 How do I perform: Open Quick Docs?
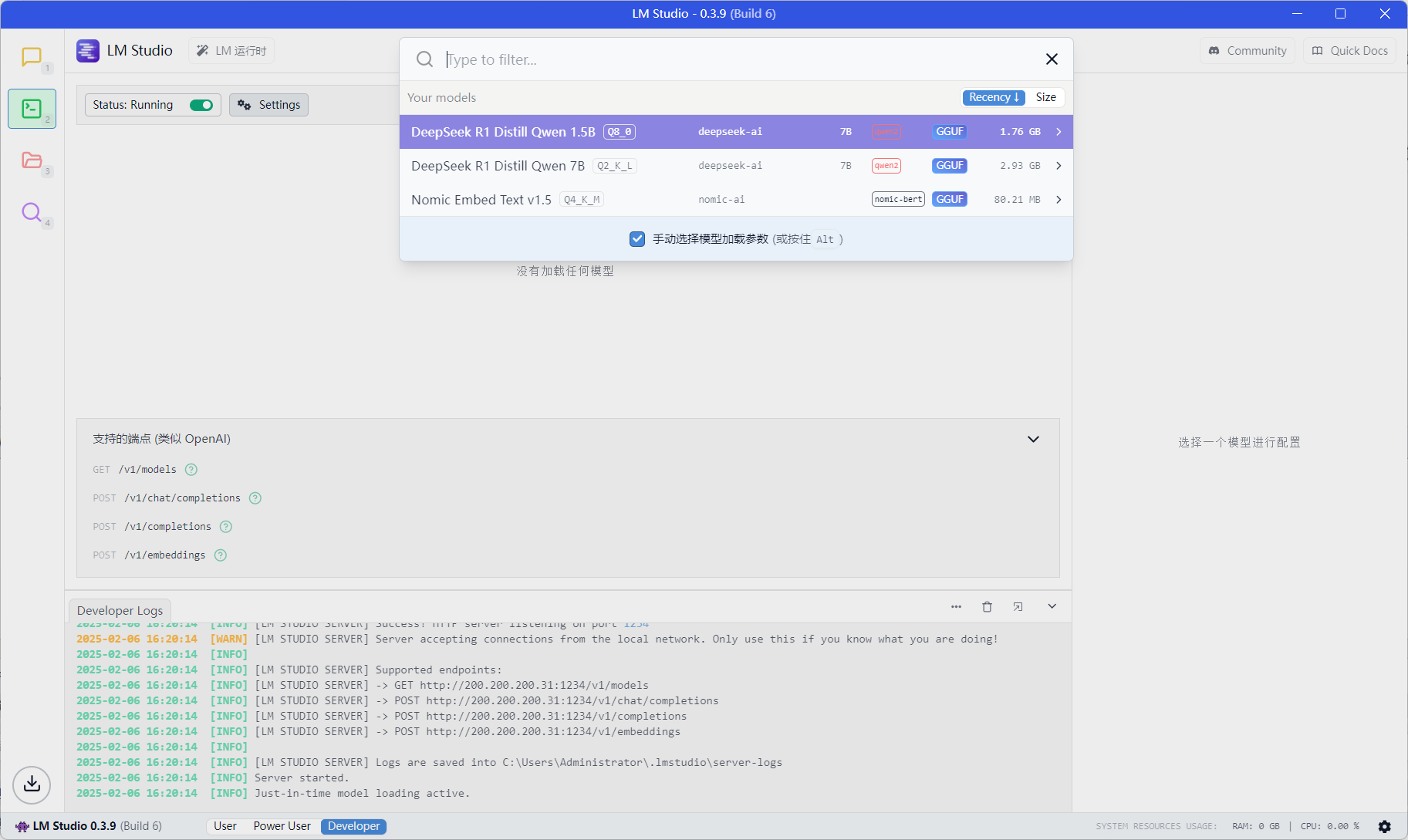coord(1350,51)
